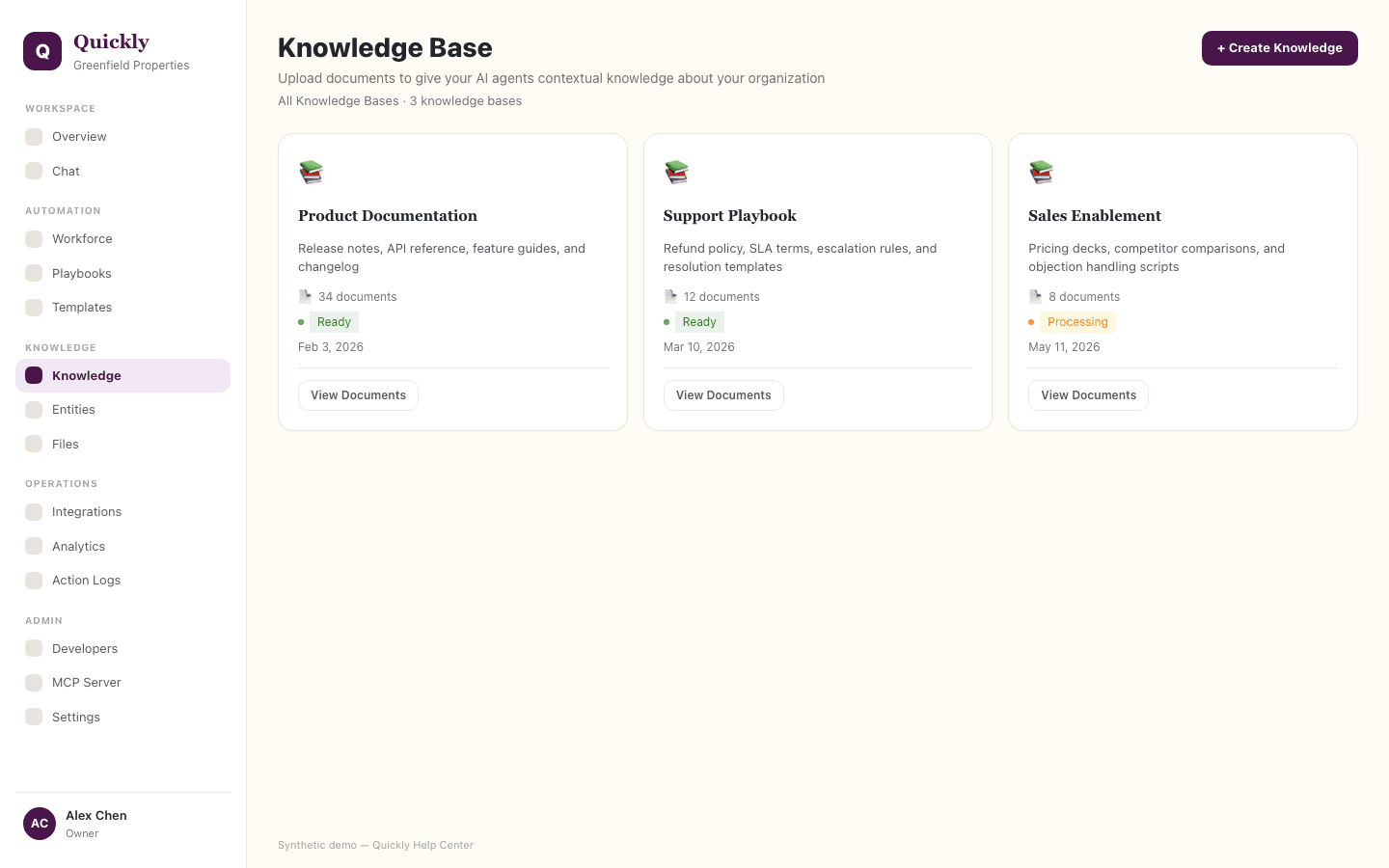Open the Product Documentation card title
The height and width of the screenshot is (868, 1389).
388,216
